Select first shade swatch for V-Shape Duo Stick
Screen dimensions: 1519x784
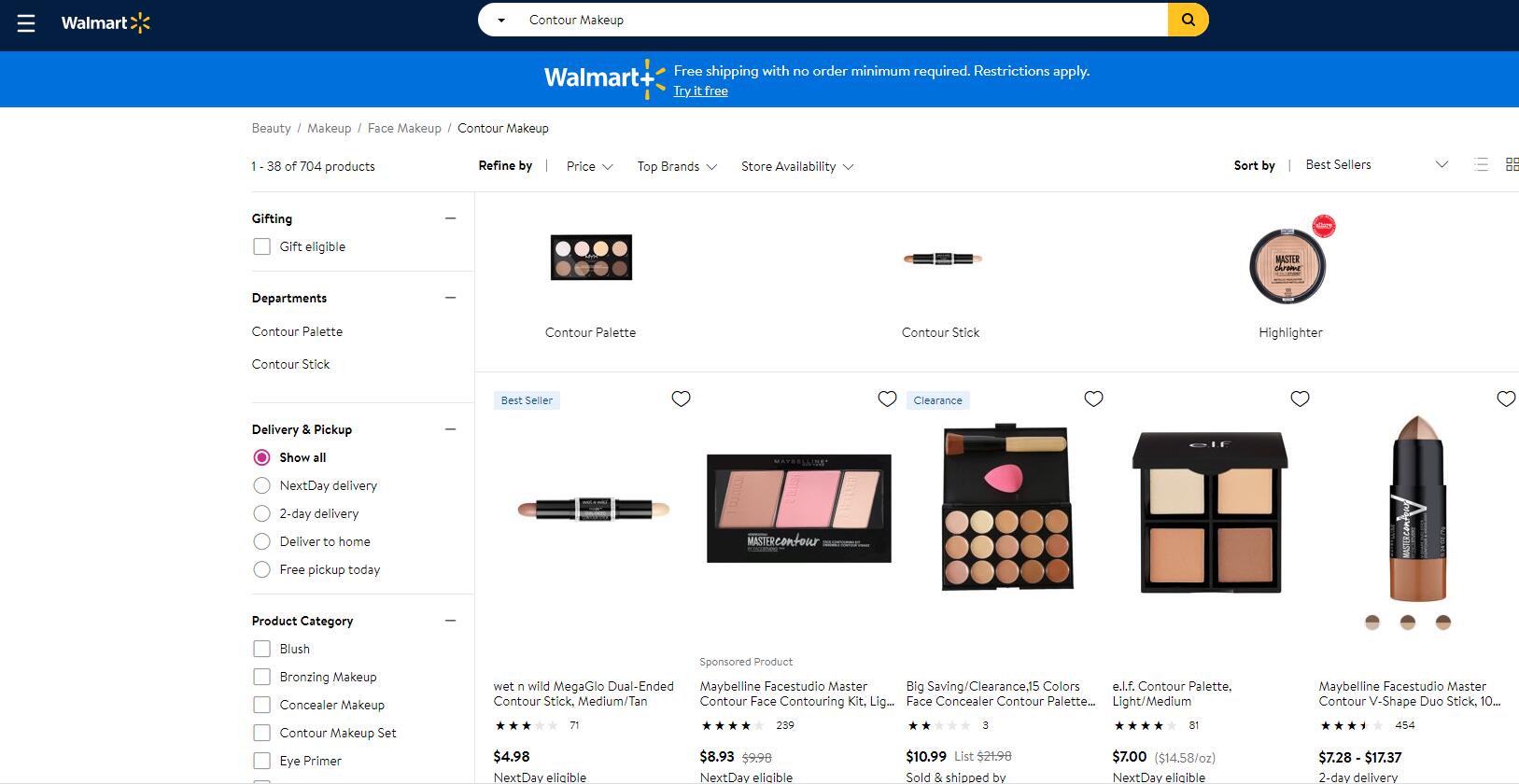click(x=1372, y=623)
